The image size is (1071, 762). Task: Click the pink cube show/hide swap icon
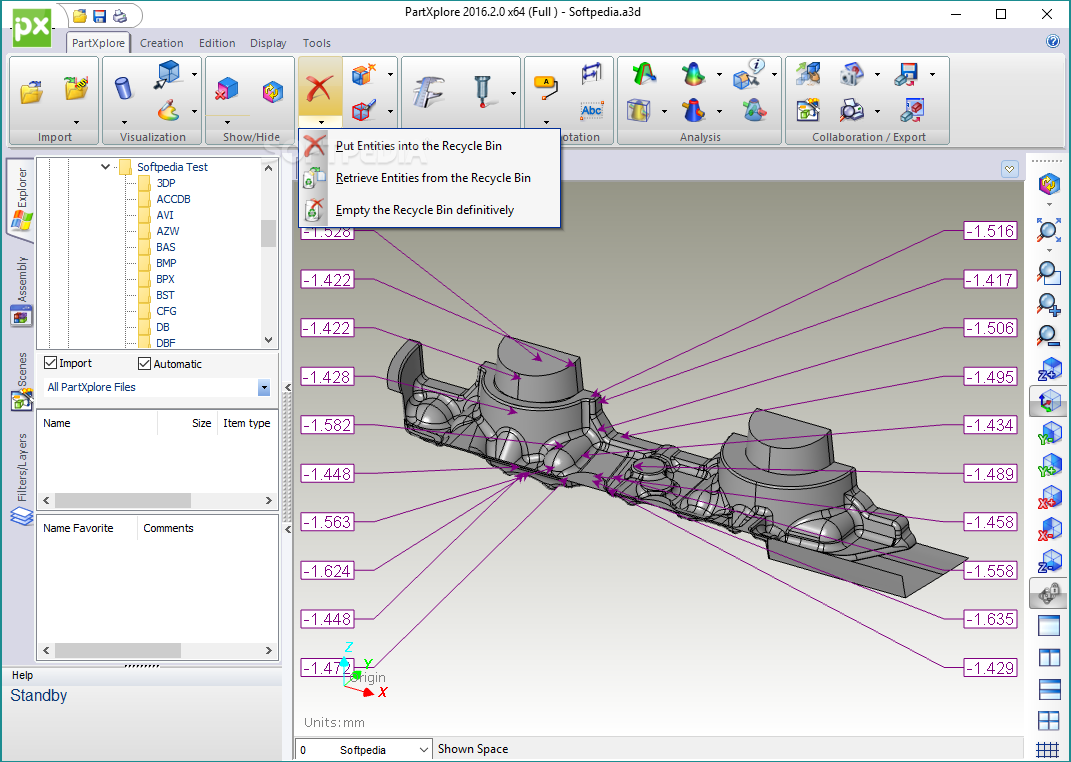point(273,91)
